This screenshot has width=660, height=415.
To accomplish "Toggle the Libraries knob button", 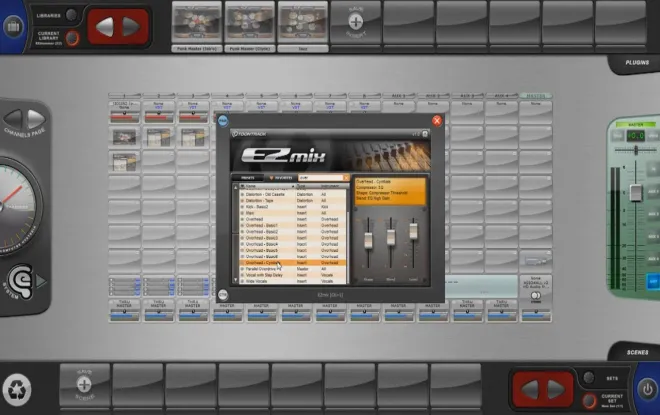I will point(72,15).
